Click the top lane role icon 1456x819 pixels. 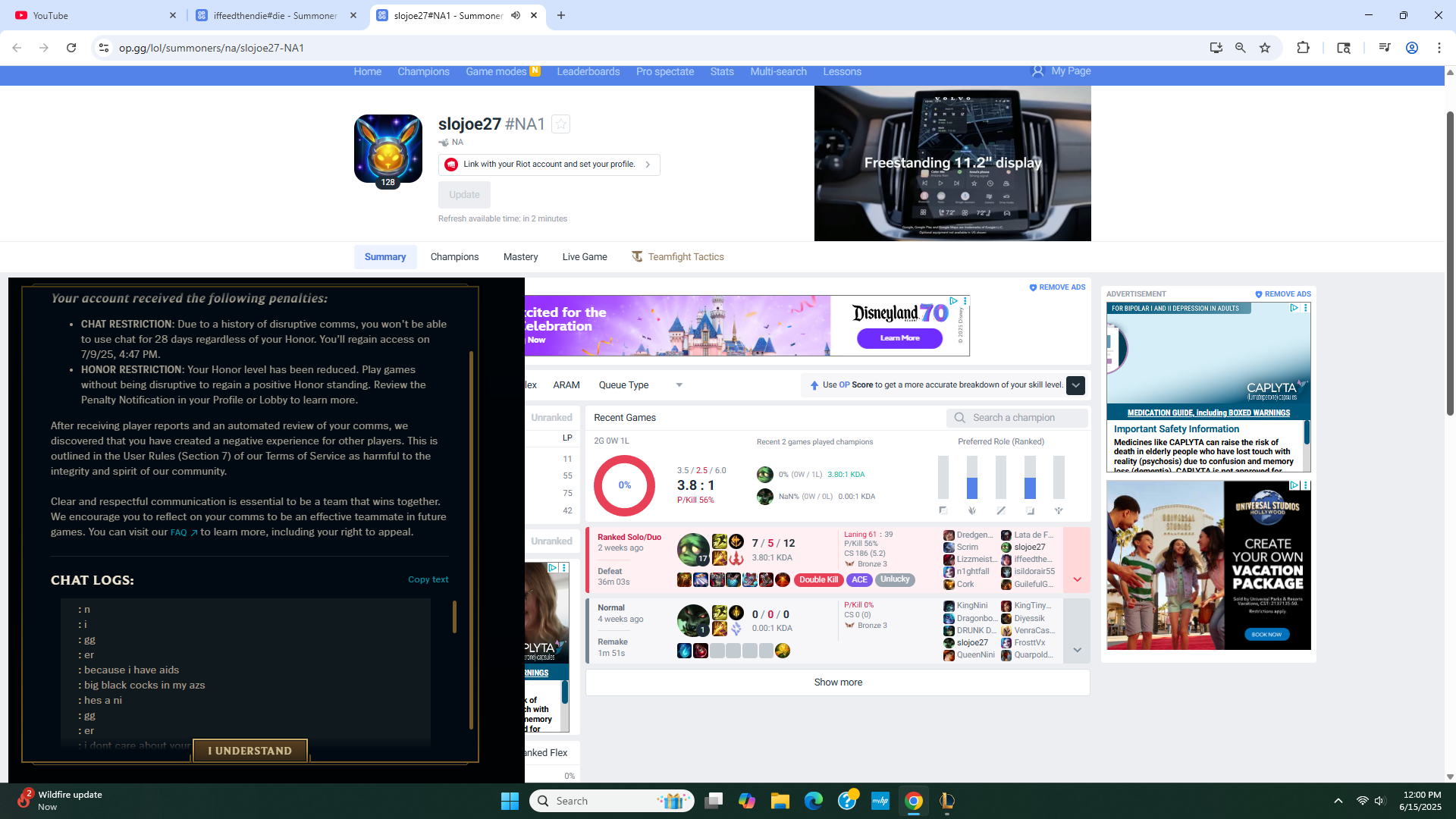[x=943, y=511]
